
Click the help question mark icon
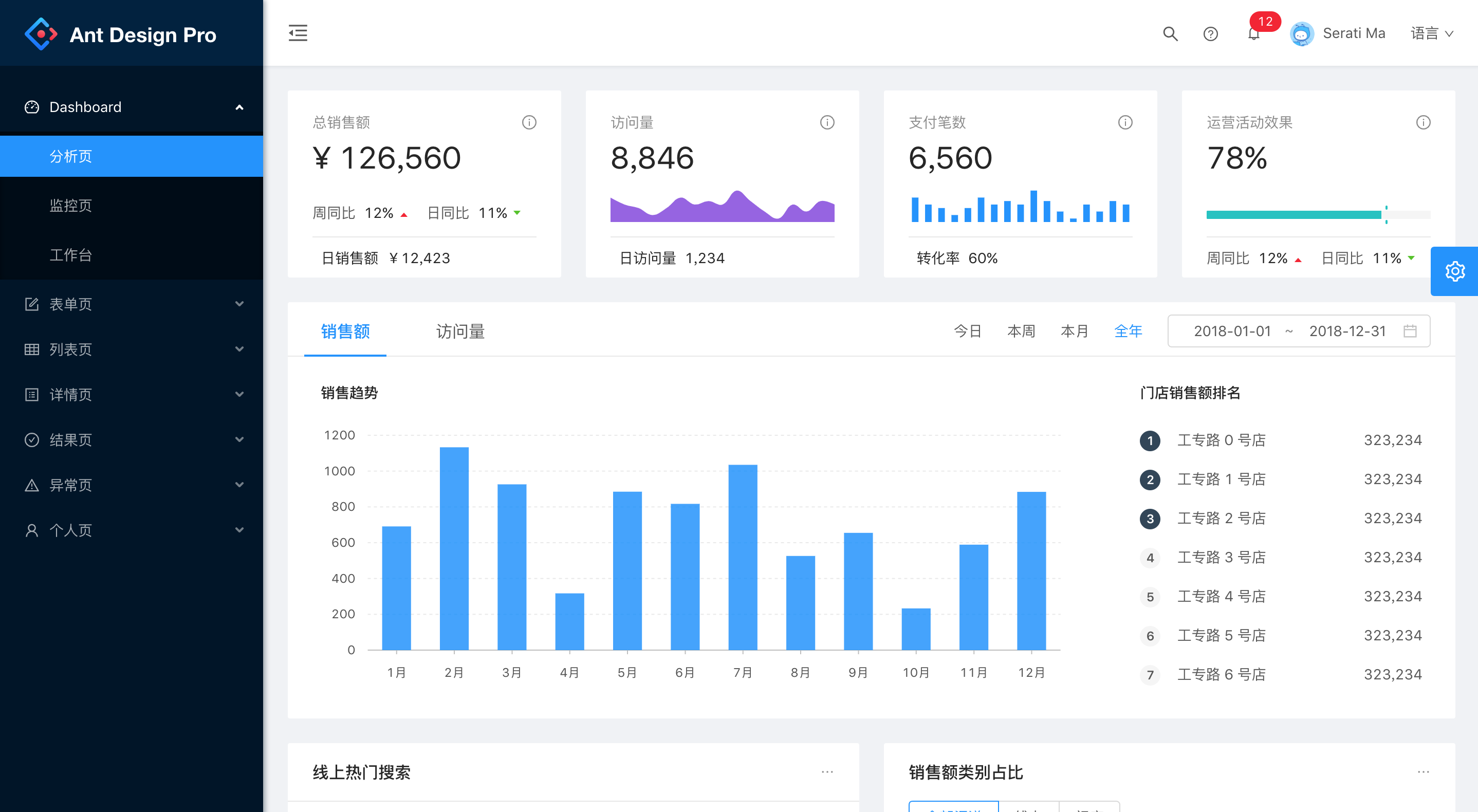1210,34
